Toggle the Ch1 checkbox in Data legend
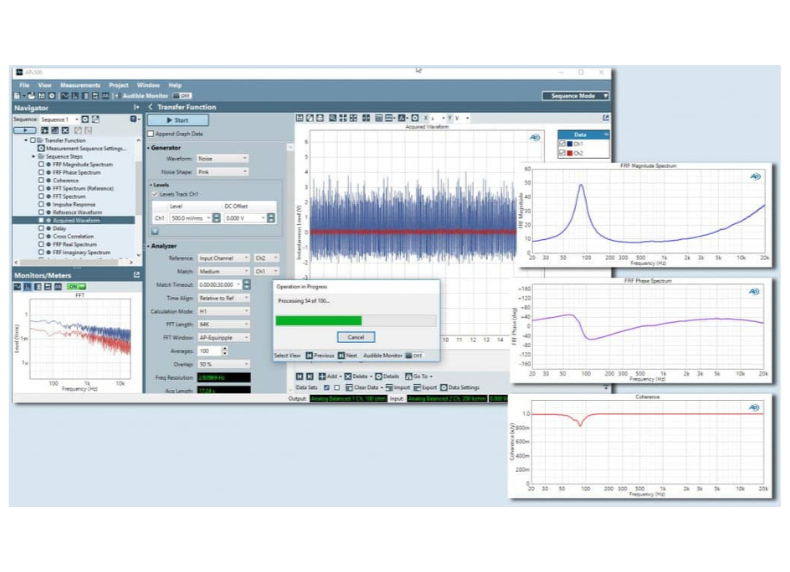The width and height of the screenshot is (790, 572). (x=562, y=144)
